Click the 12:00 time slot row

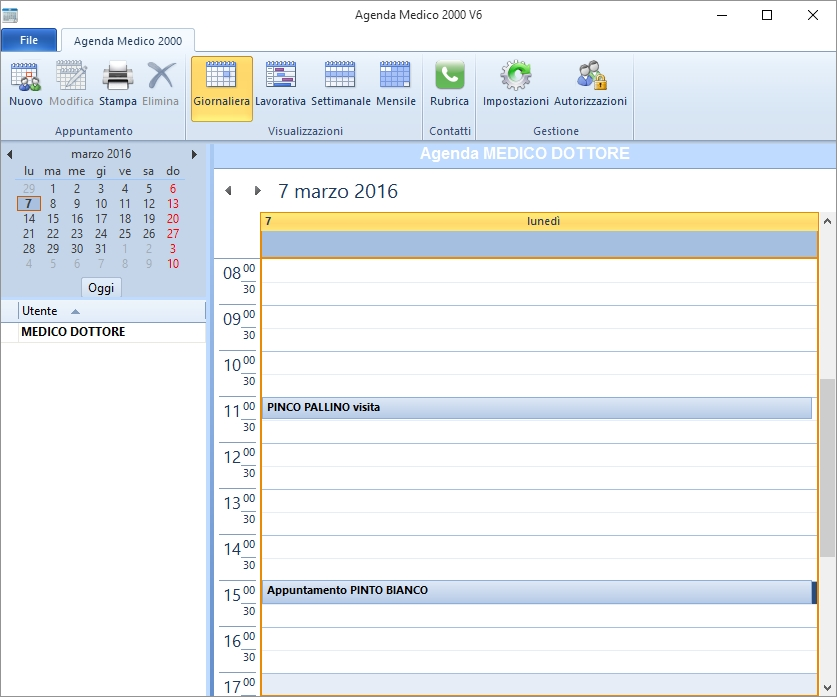(539, 455)
